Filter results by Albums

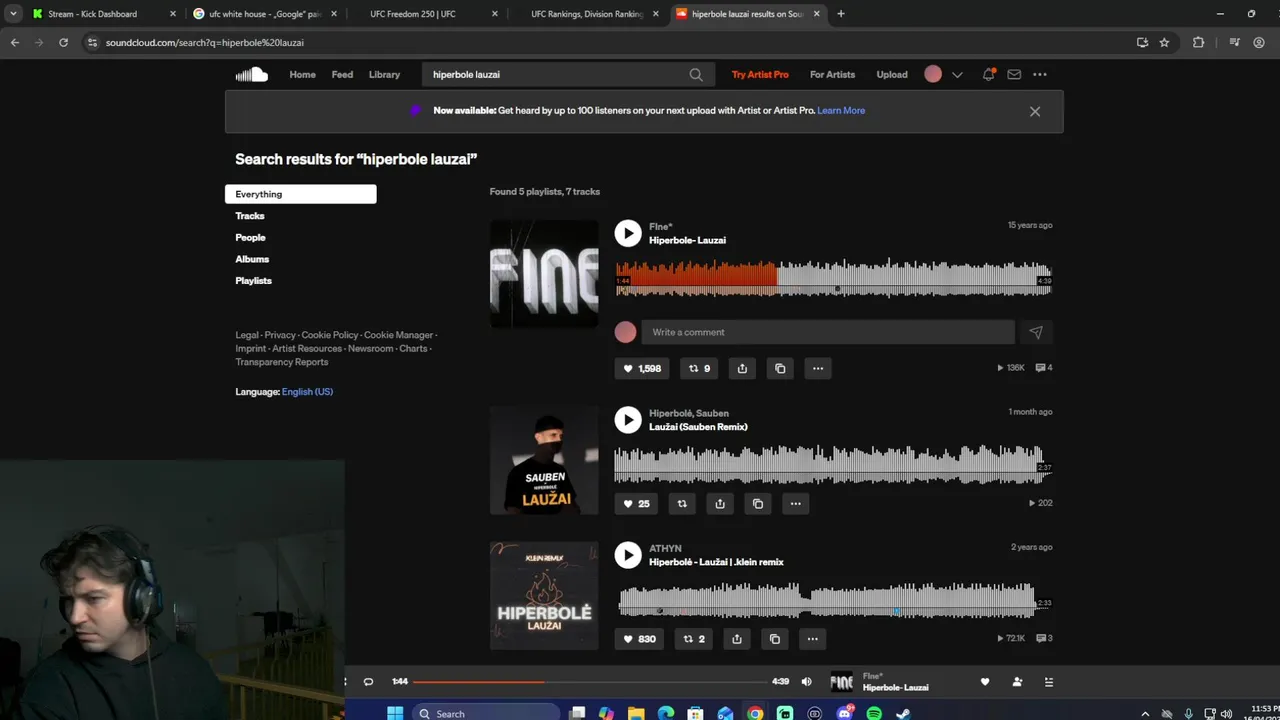pyautogui.click(x=252, y=259)
